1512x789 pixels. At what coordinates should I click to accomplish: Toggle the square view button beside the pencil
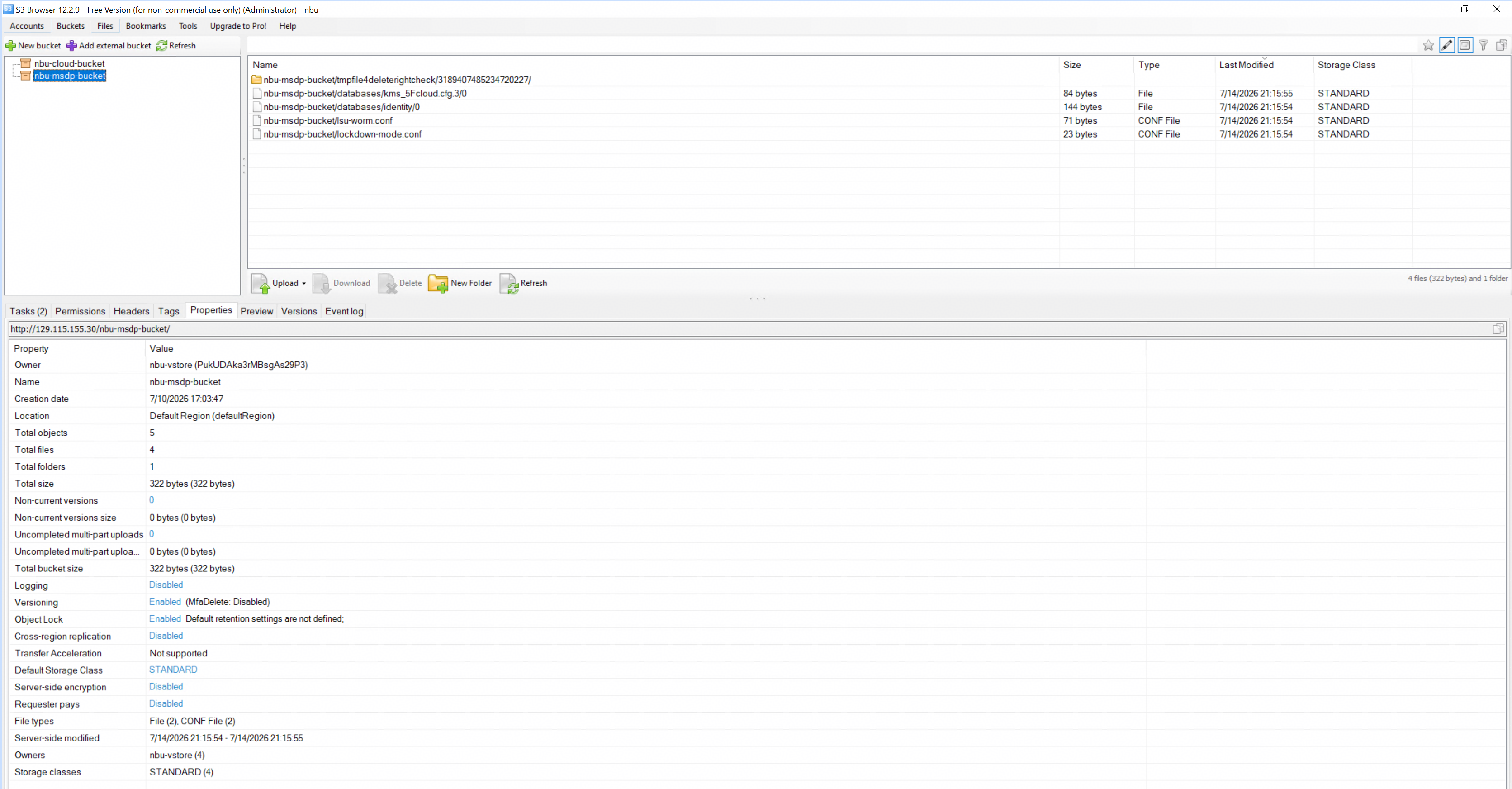coord(1465,45)
